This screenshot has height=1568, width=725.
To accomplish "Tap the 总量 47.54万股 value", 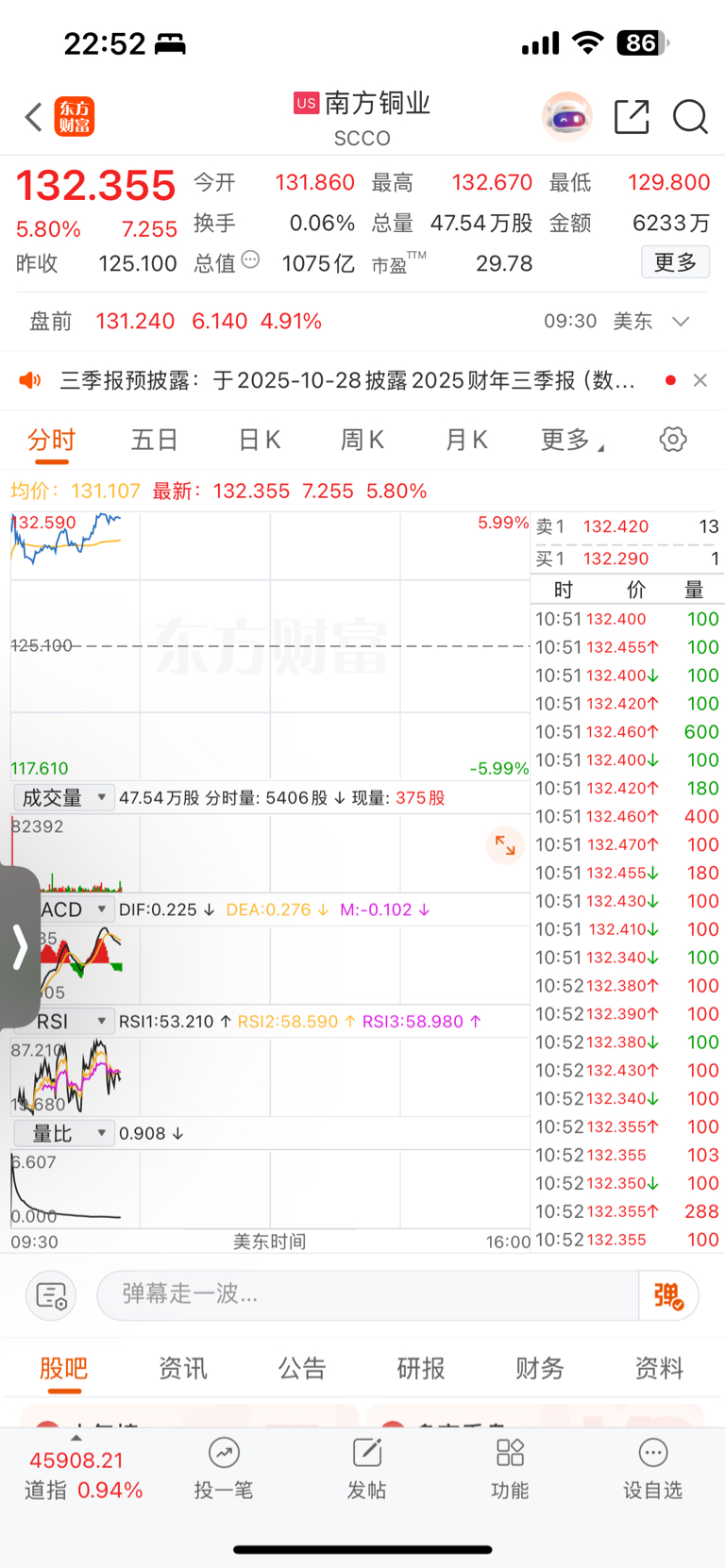I will 481,223.
